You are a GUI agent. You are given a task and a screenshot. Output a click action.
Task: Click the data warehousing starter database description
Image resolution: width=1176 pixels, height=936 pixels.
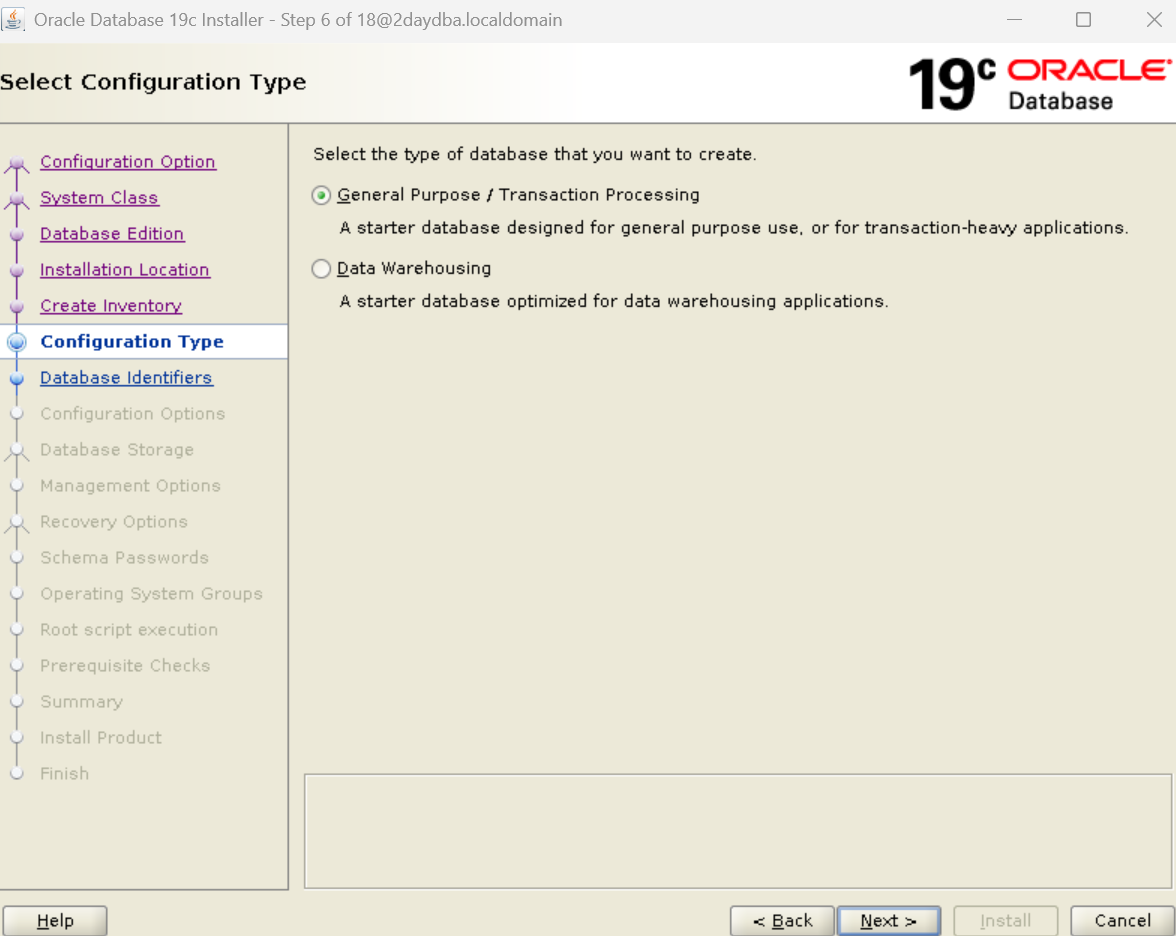614,302
